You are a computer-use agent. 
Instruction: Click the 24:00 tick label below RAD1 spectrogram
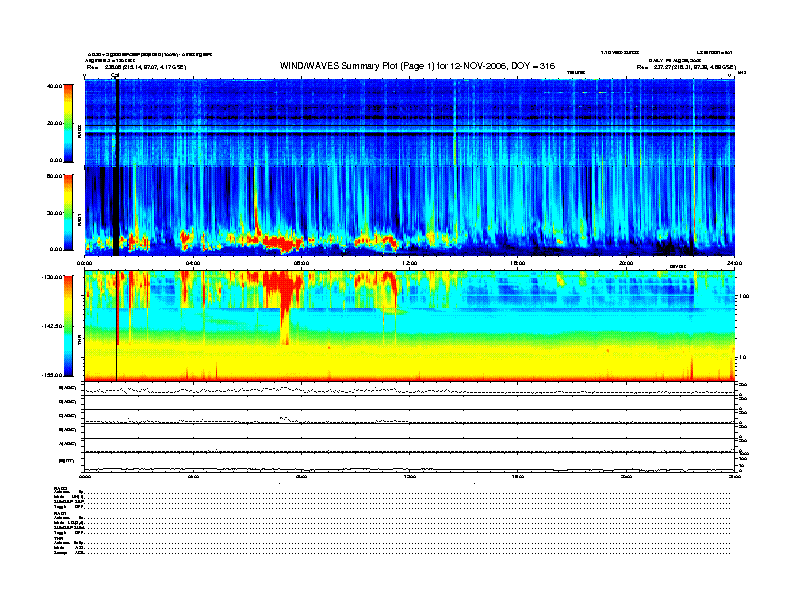coord(734,263)
